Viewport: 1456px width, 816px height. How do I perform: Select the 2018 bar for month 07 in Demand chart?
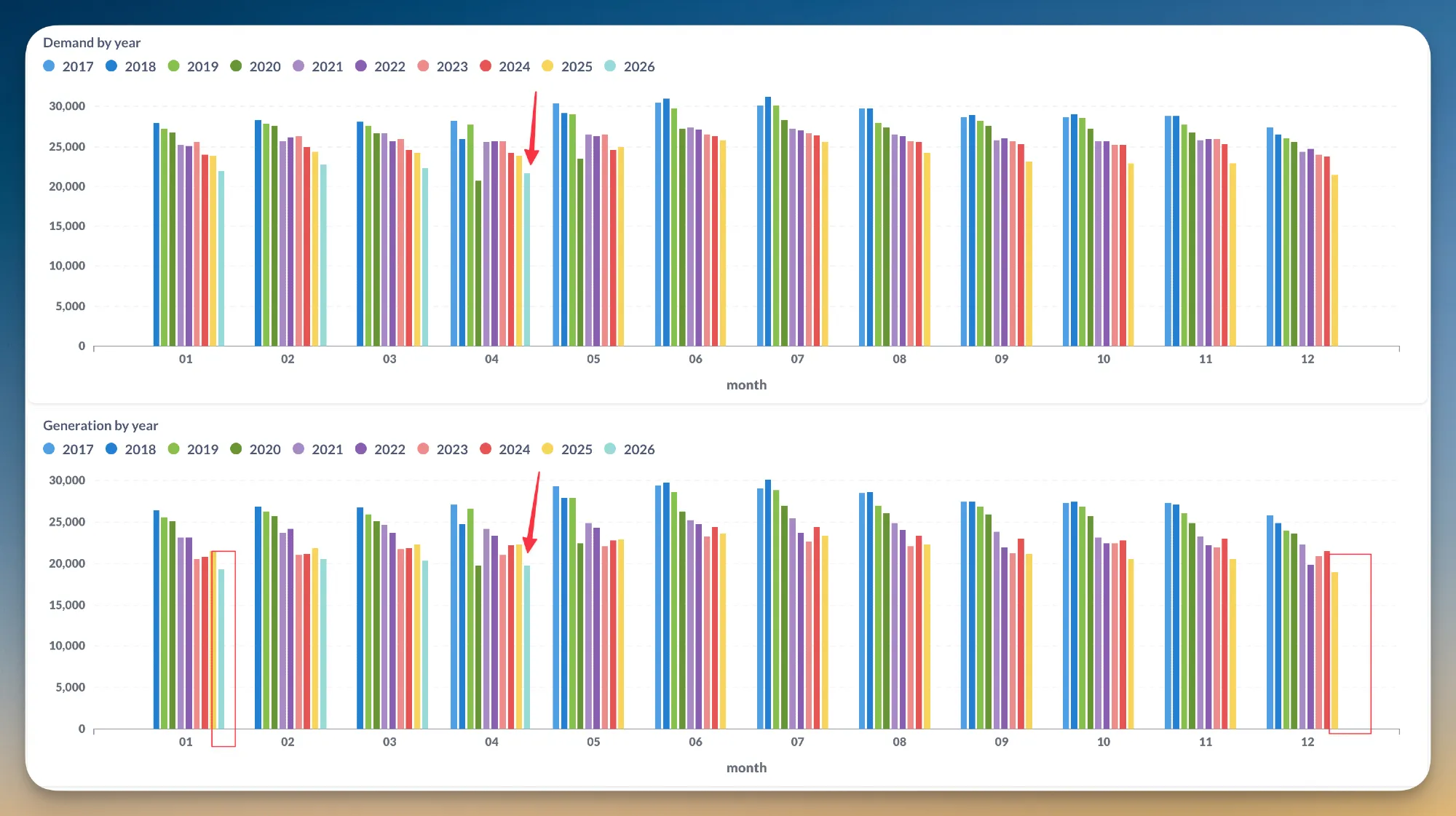click(768, 221)
